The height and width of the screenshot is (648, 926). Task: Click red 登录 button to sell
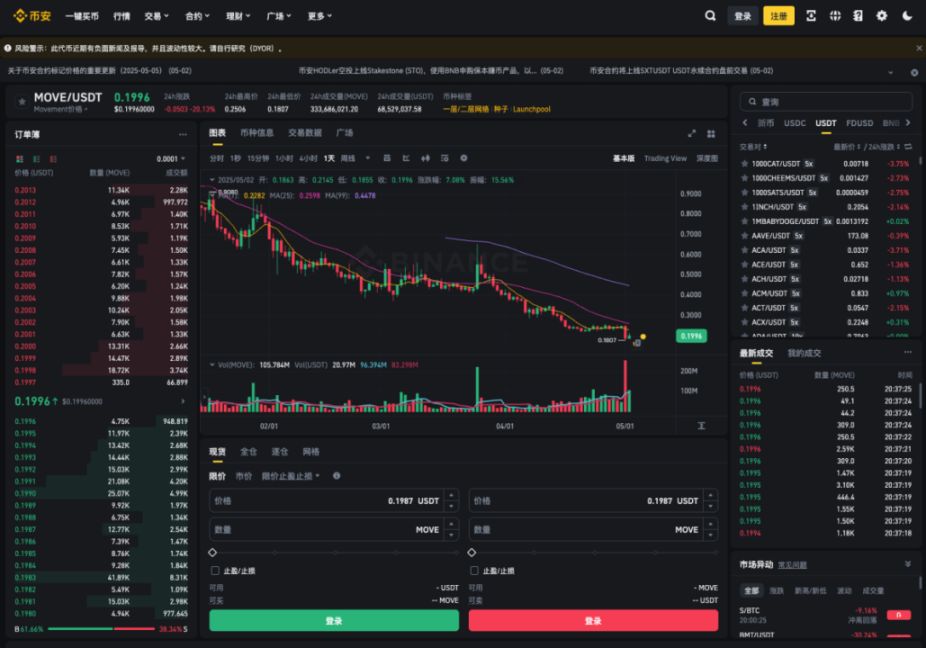tap(593, 621)
